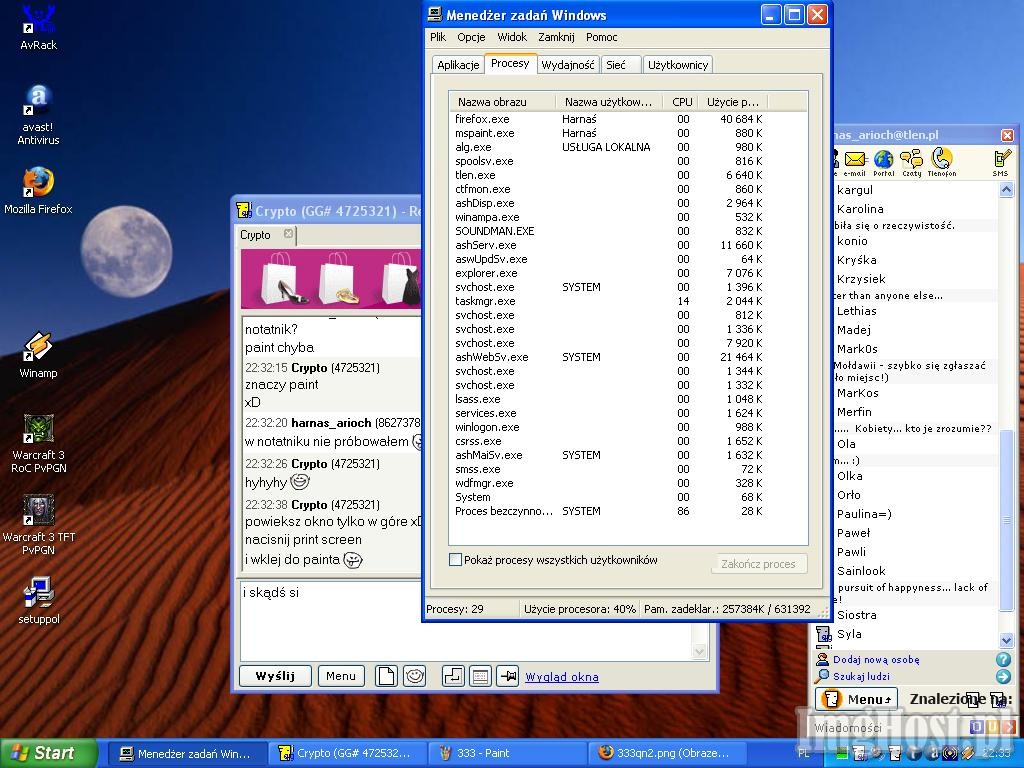Sort by 'Użycie p...' memory column header
The height and width of the screenshot is (768, 1024).
(x=732, y=102)
